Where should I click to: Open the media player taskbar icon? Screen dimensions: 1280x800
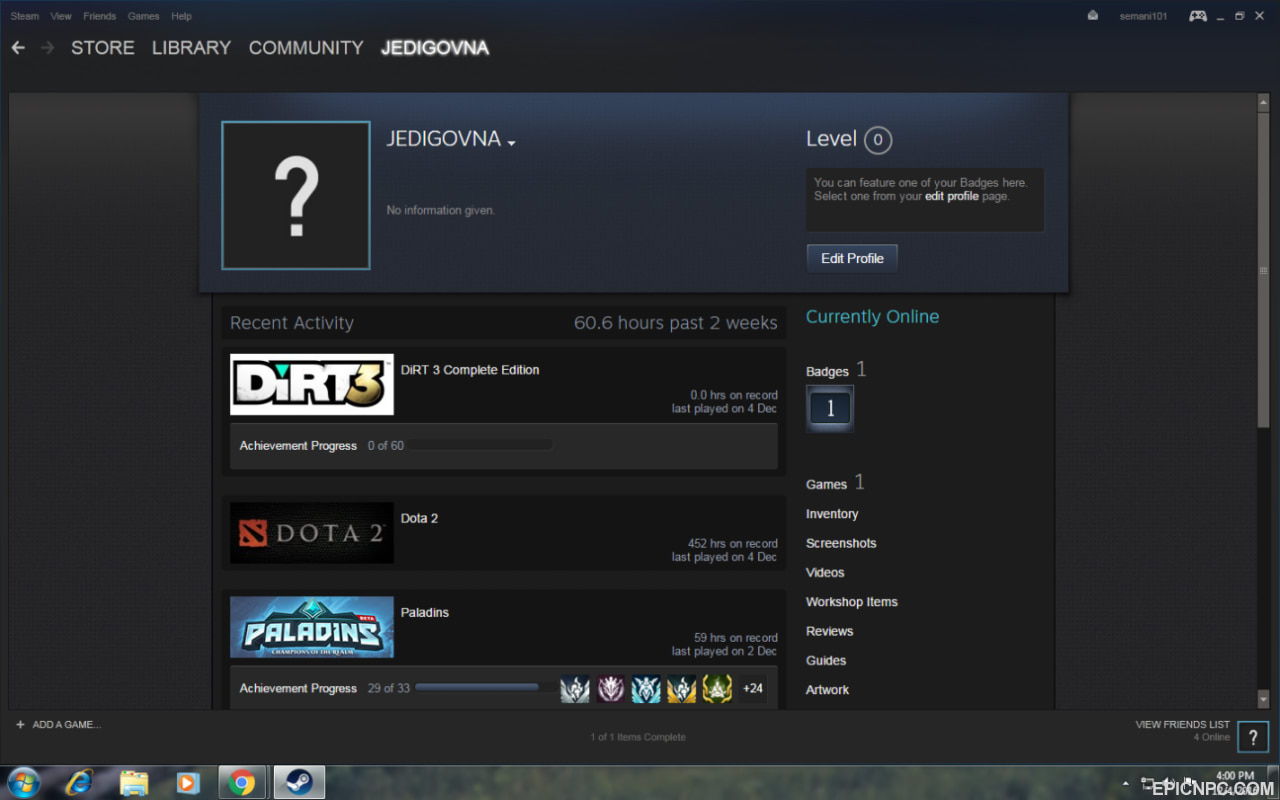click(x=187, y=782)
